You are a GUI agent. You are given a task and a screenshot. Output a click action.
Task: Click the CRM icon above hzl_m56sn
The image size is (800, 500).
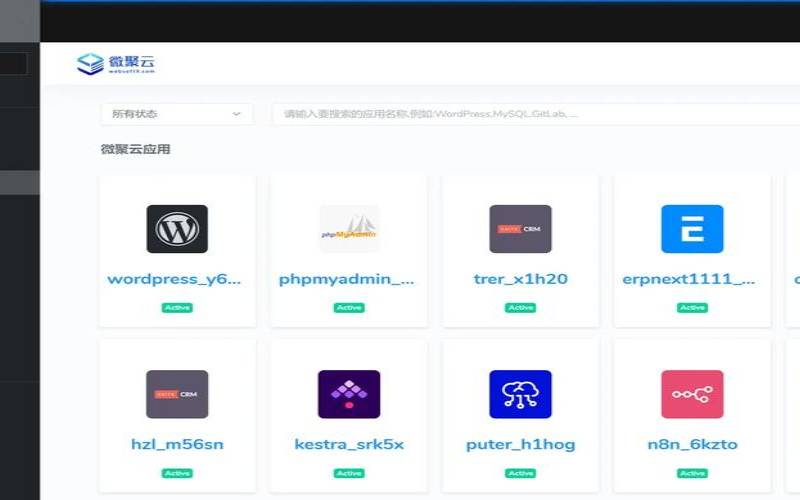tap(177, 394)
